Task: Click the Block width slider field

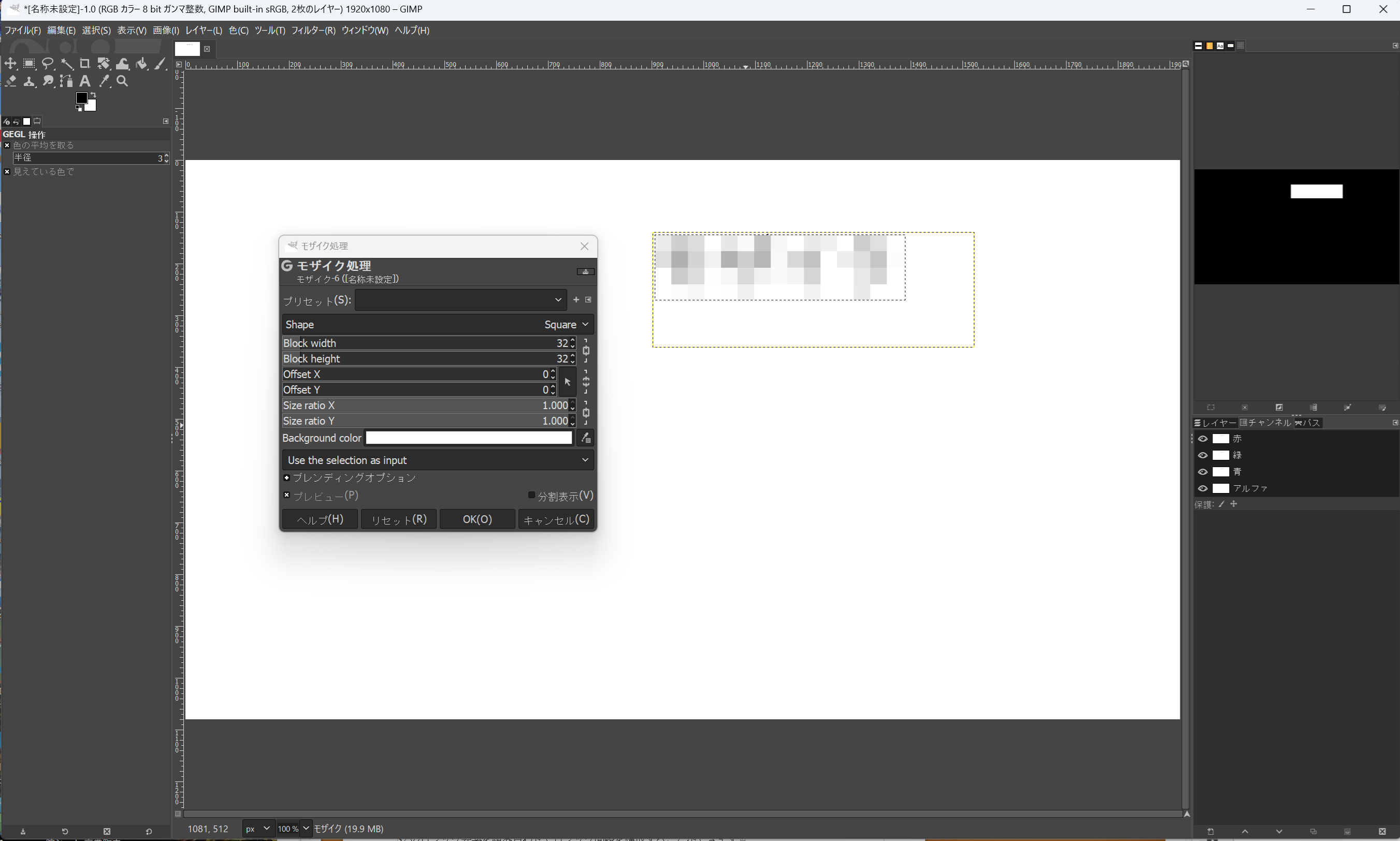Action: pyautogui.click(x=429, y=343)
